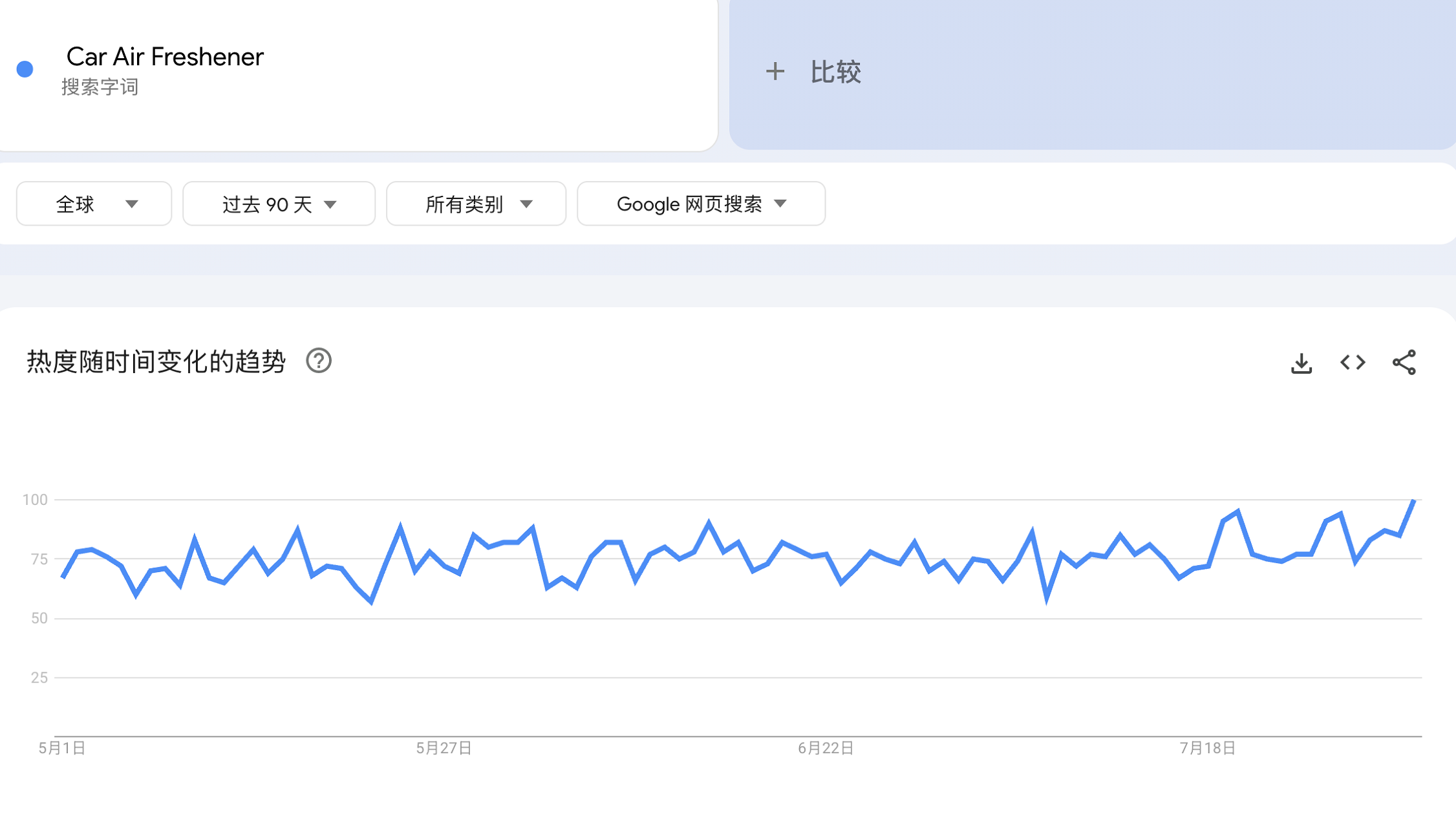The image size is (1456, 832).
Task: Click the 搜索字词 label under the term
Action: (100, 87)
